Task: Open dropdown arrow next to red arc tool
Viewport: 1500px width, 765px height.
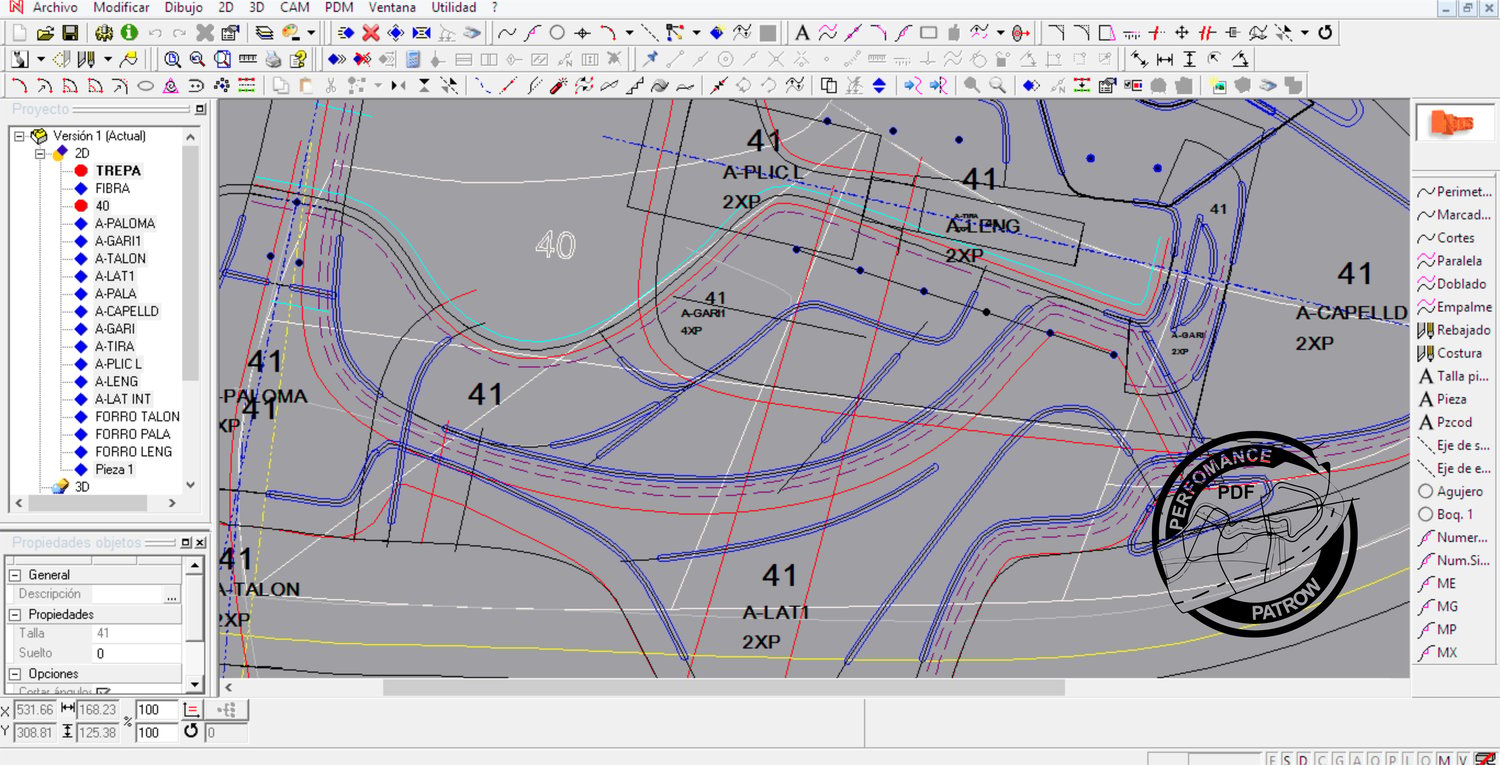Action: coord(629,33)
